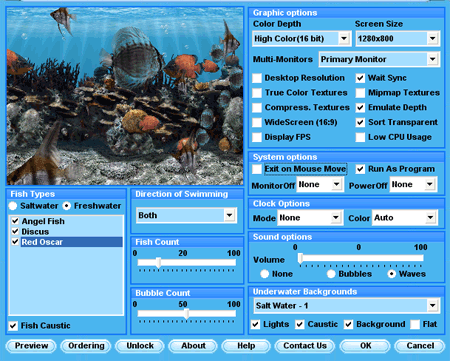Screen dimensions: 450x361
Task: Open the Clock Mode dropdown
Action: tap(336, 218)
